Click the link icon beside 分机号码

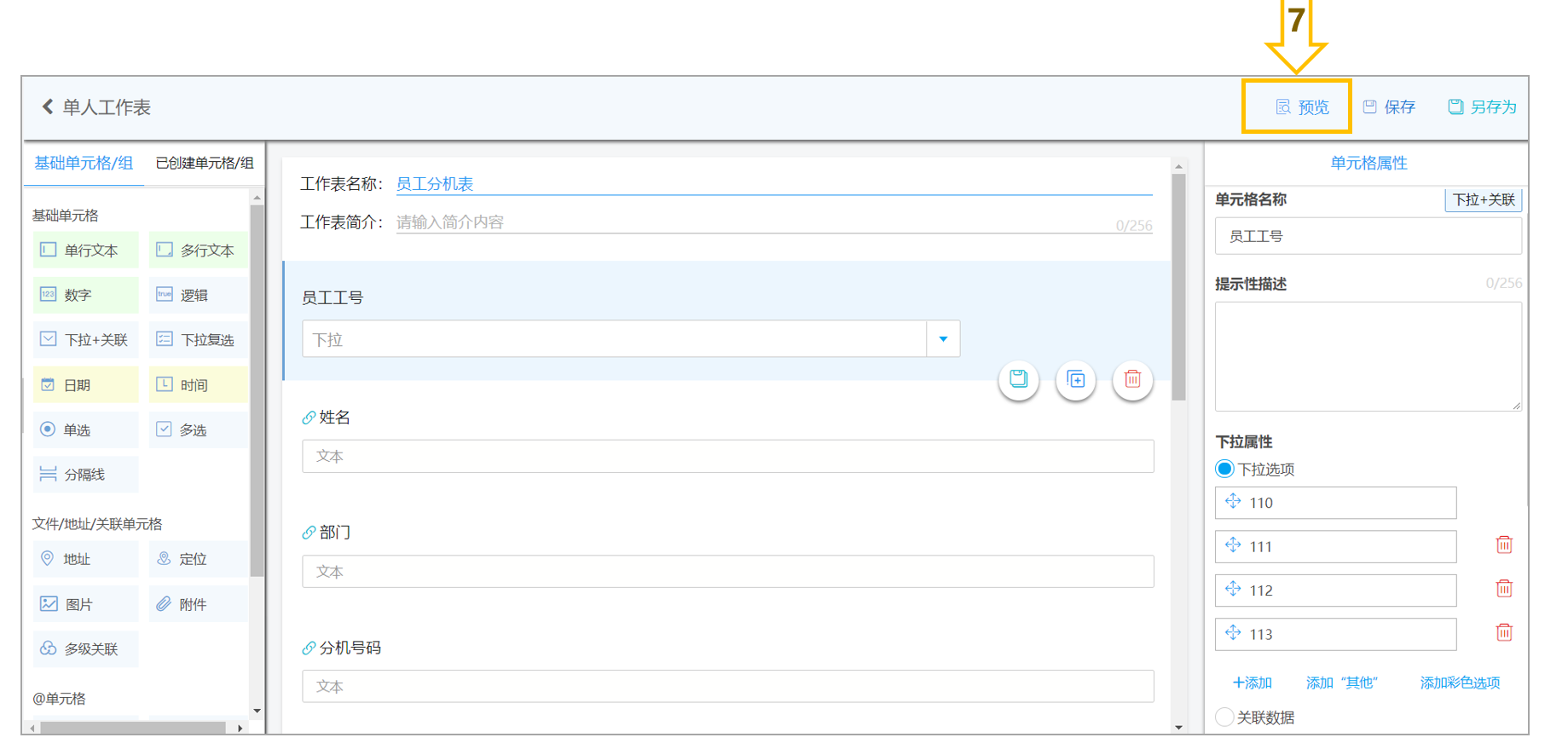309,648
